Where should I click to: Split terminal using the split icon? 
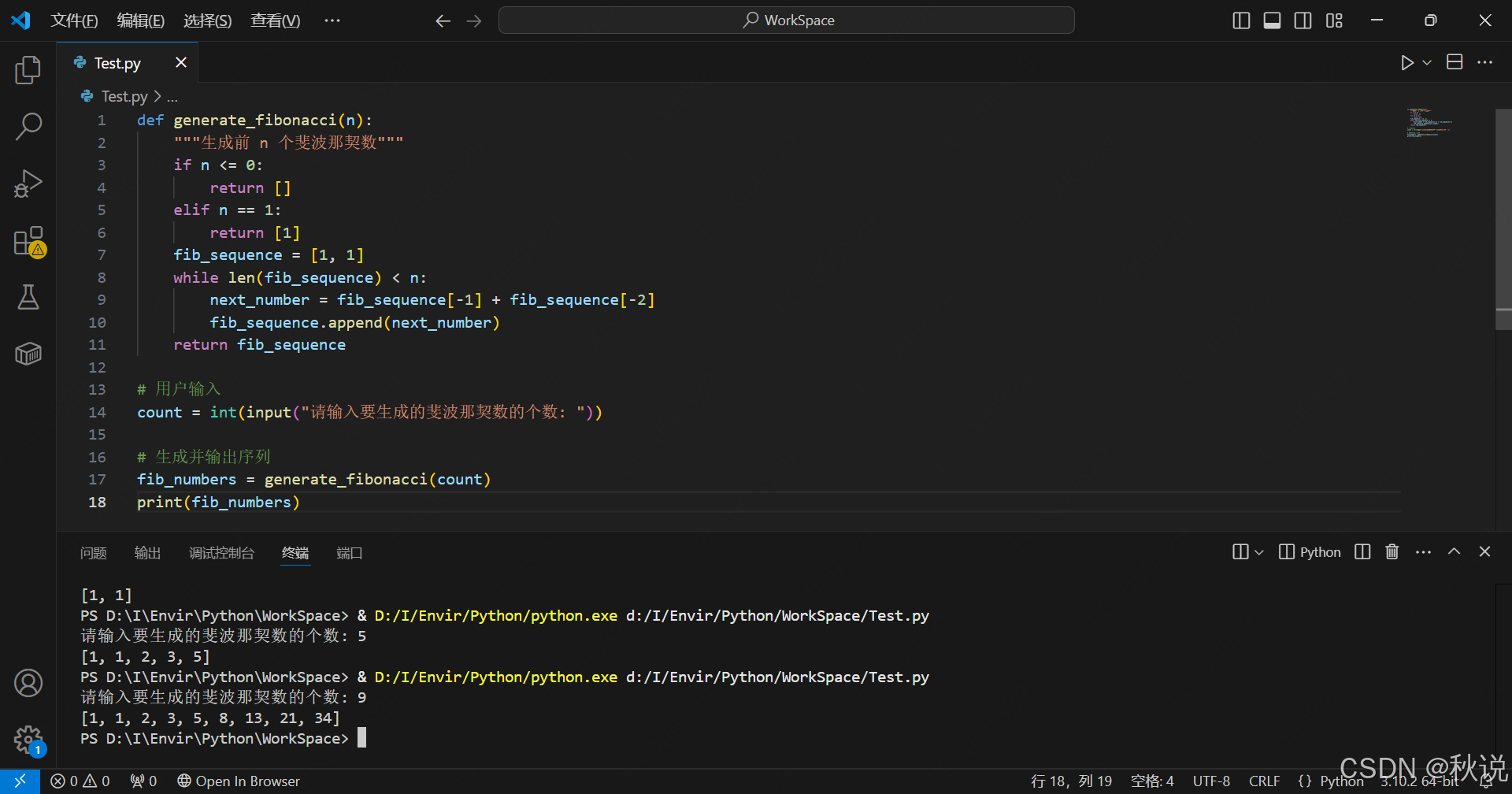[x=1362, y=552]
